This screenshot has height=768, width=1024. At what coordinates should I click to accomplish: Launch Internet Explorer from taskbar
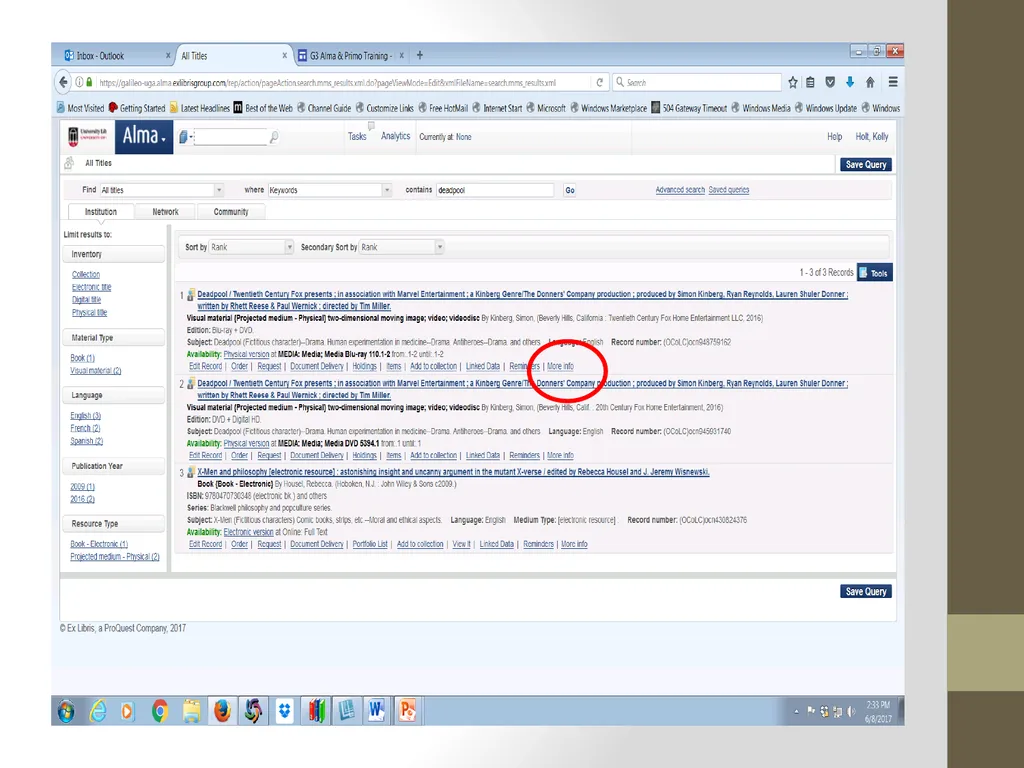click(x=98, y=711)
